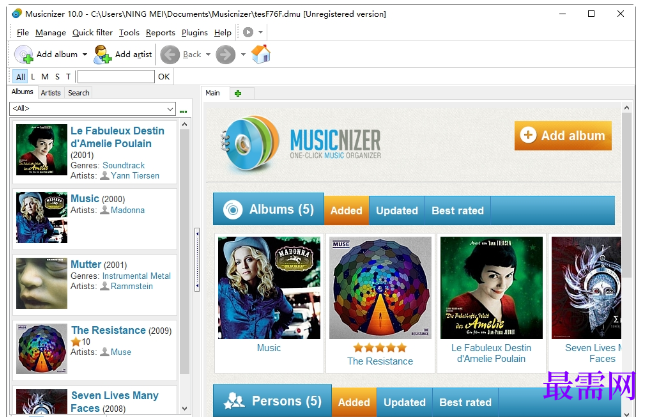
Task: Open the Plugins menu
Action: point(194,33)
